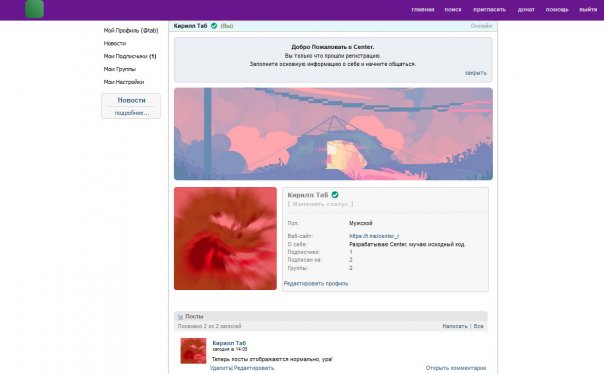
Task: Click the count next to Группы
Action: point(351,268)
